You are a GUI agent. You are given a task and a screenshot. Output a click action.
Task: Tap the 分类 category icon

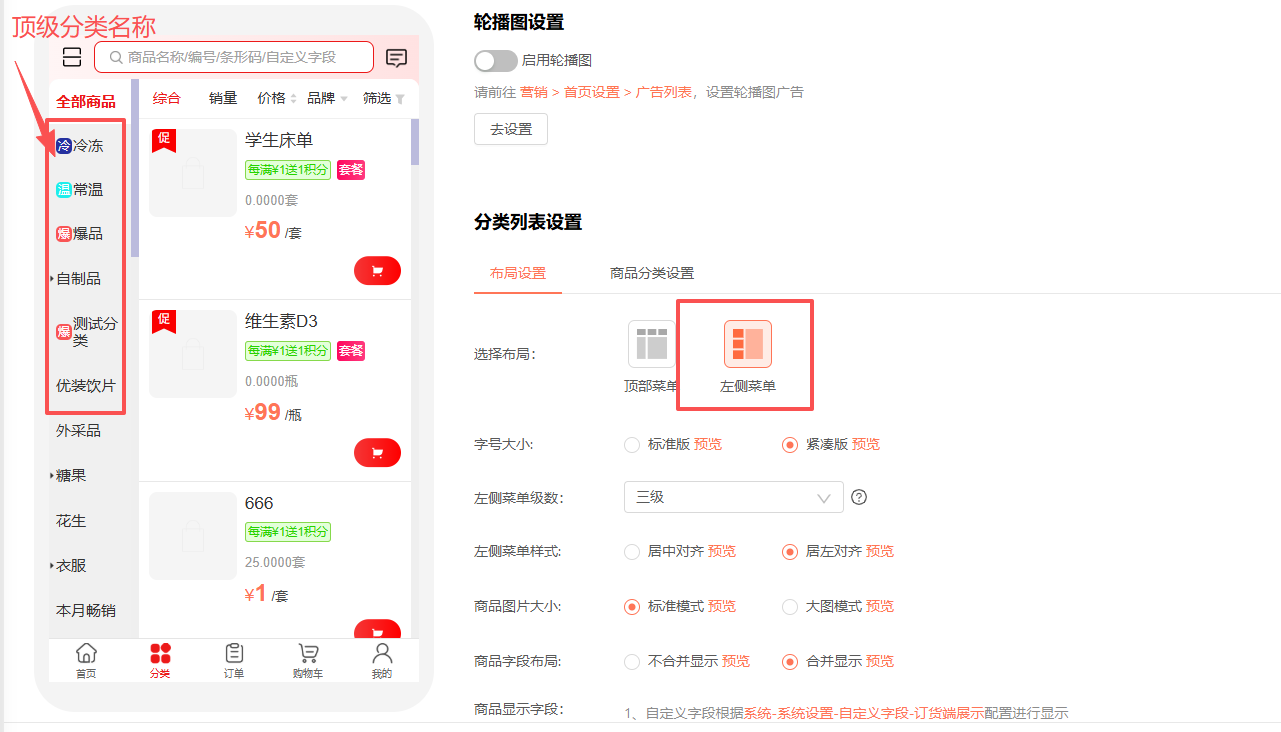[160, 653]
